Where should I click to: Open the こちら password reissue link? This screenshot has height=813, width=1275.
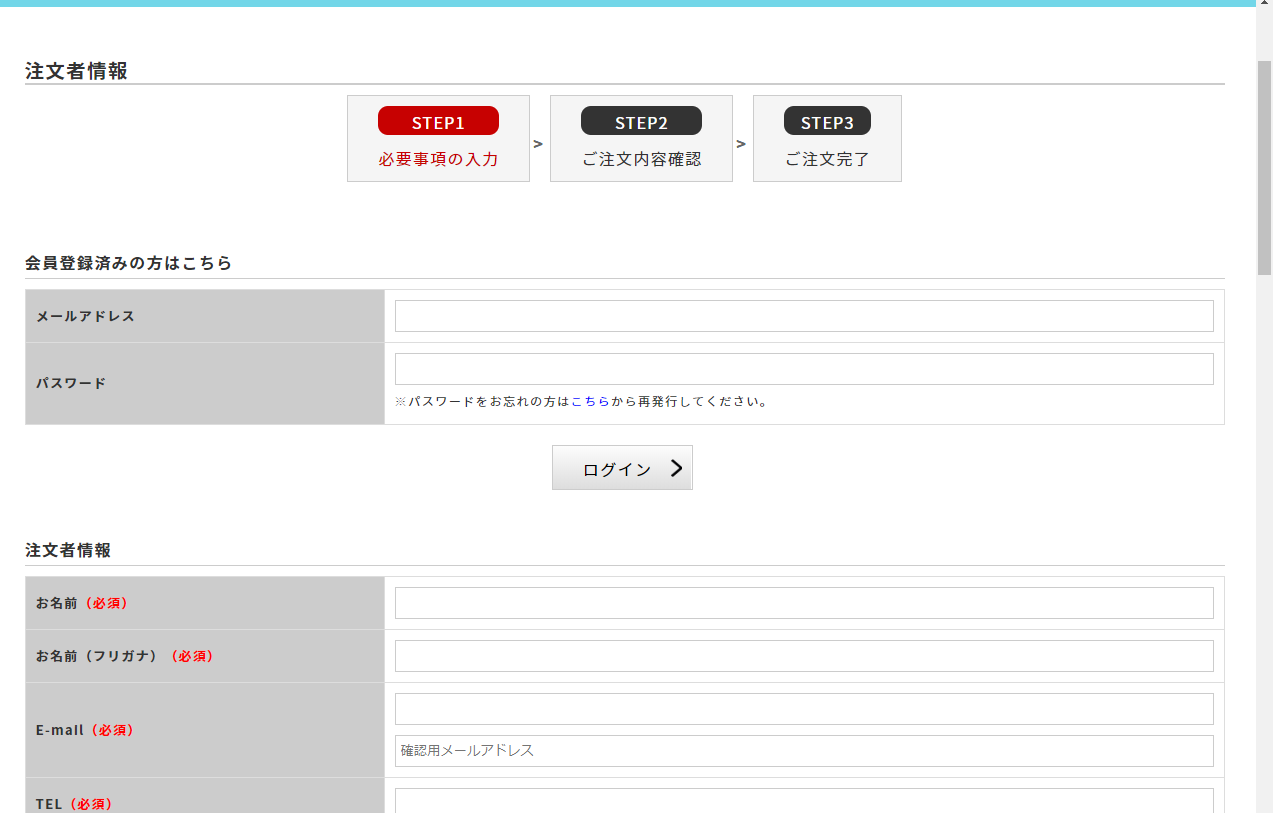pos(590,401)
